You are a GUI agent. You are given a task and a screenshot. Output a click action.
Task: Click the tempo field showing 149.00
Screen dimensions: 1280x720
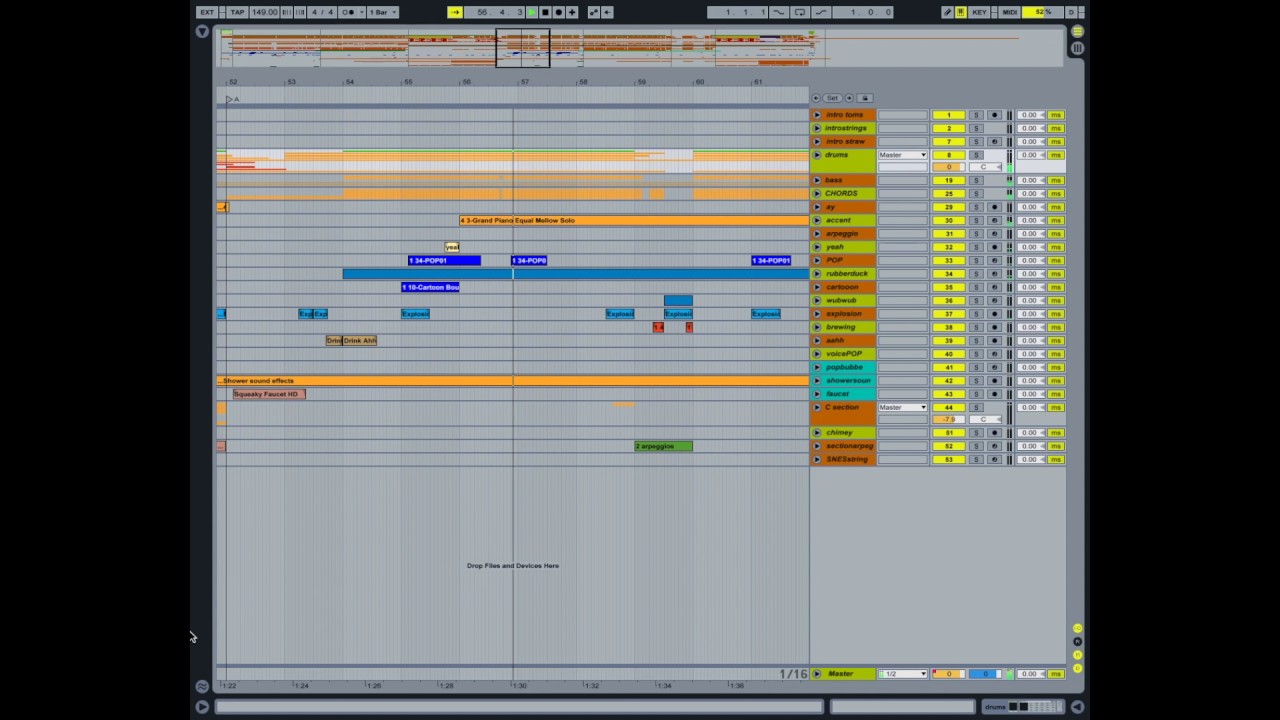[265, 12]
